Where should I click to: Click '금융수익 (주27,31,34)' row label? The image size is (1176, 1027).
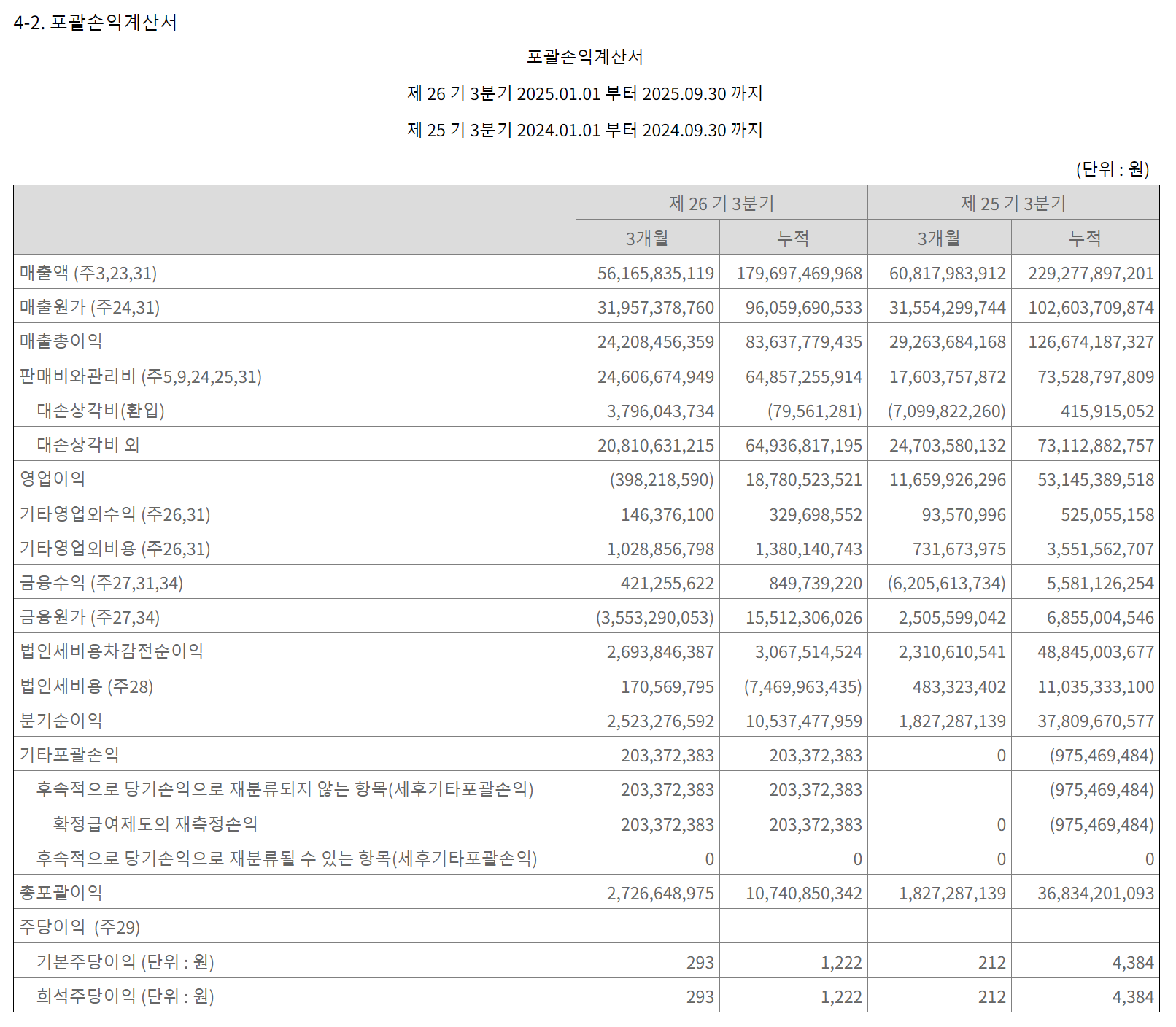pyautogui.click(x=101, y=583)
